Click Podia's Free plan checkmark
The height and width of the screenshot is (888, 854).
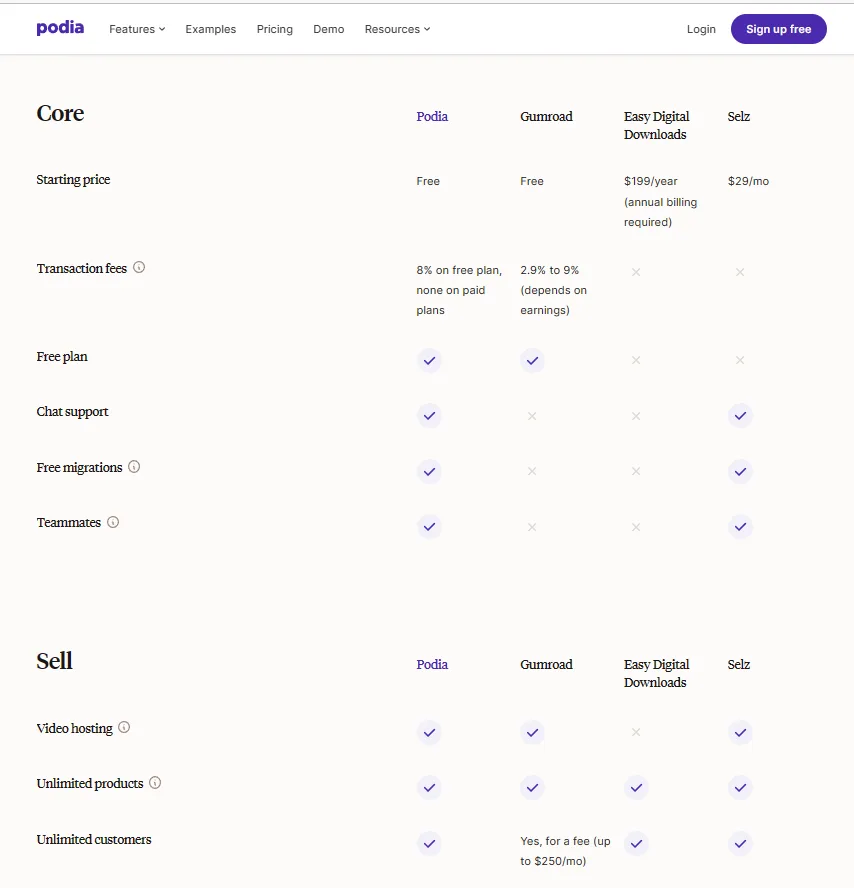[429, 360]
